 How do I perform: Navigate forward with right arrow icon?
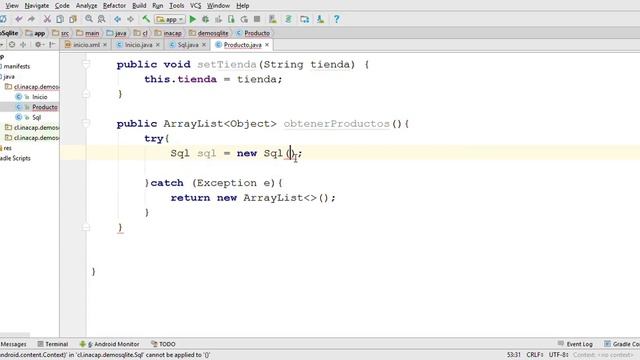tap(130, 19)
